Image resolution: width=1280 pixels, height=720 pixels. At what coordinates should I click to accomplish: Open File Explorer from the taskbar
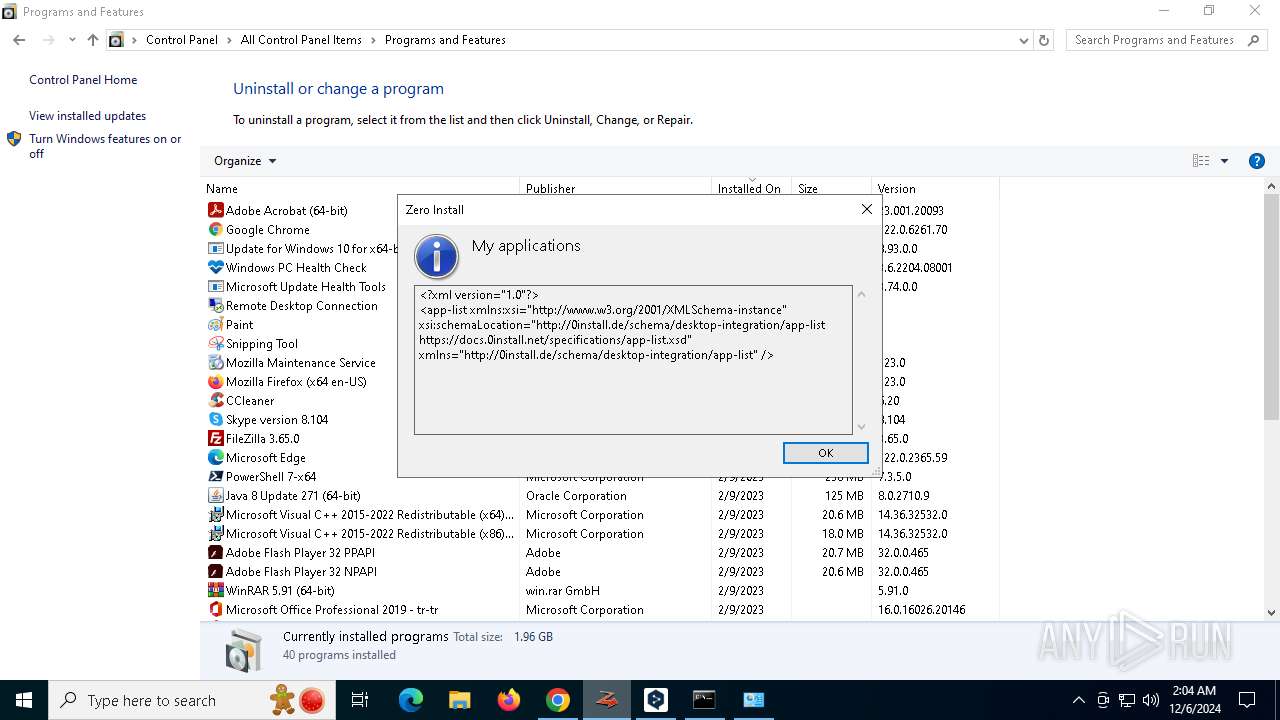(x=460, y=700)
